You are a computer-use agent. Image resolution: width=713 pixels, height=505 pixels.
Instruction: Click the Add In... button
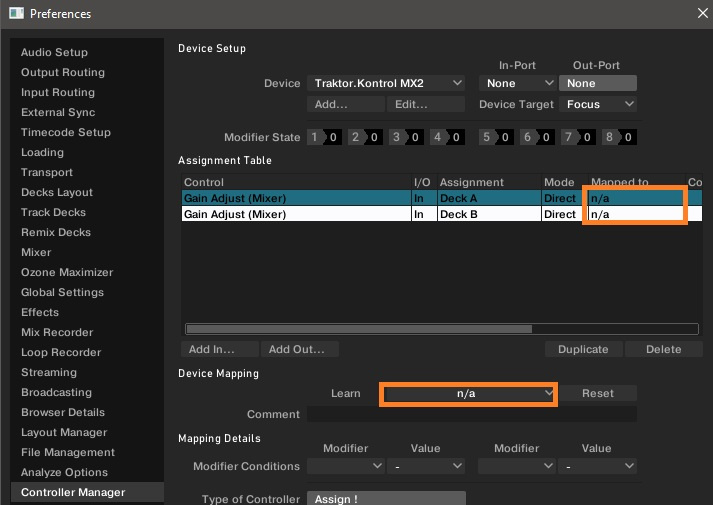[x=211, y=350]
